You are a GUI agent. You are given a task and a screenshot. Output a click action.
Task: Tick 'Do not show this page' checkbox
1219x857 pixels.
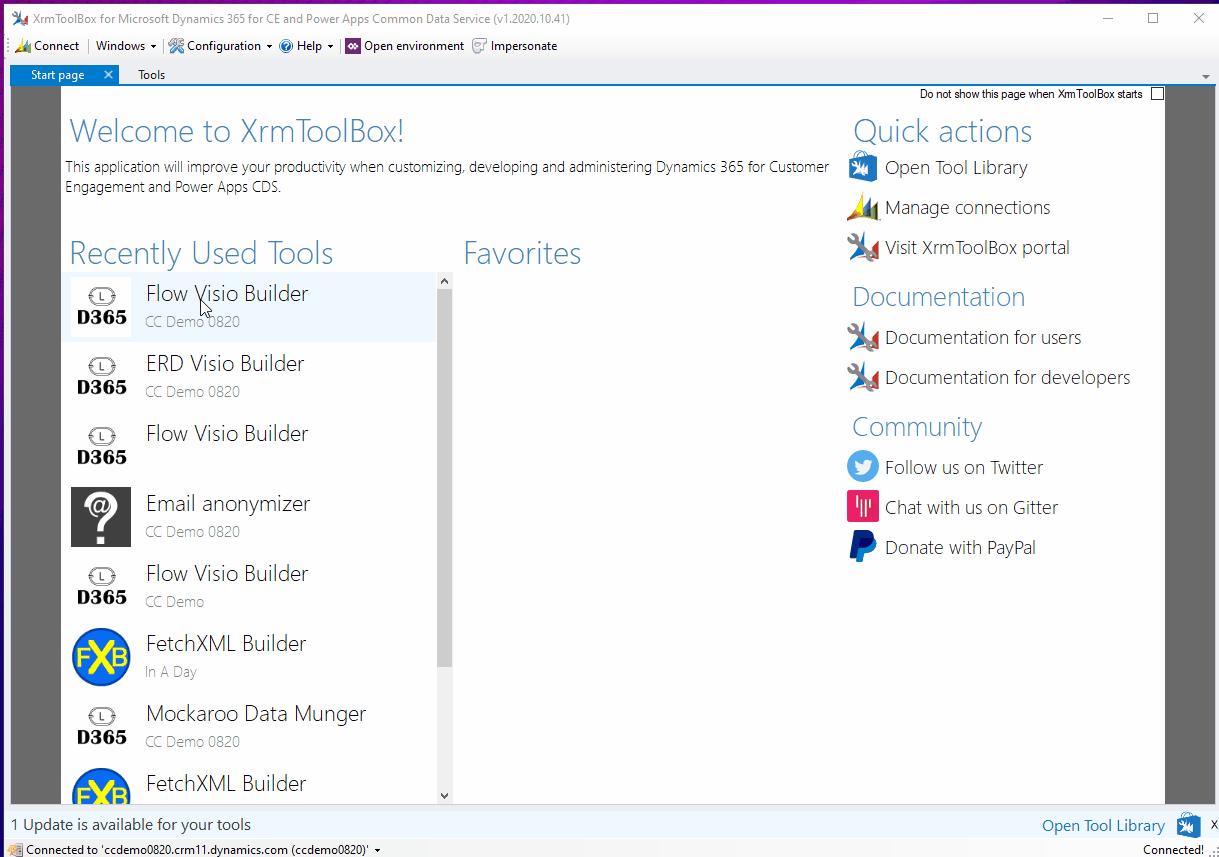tap(1157, 94)
